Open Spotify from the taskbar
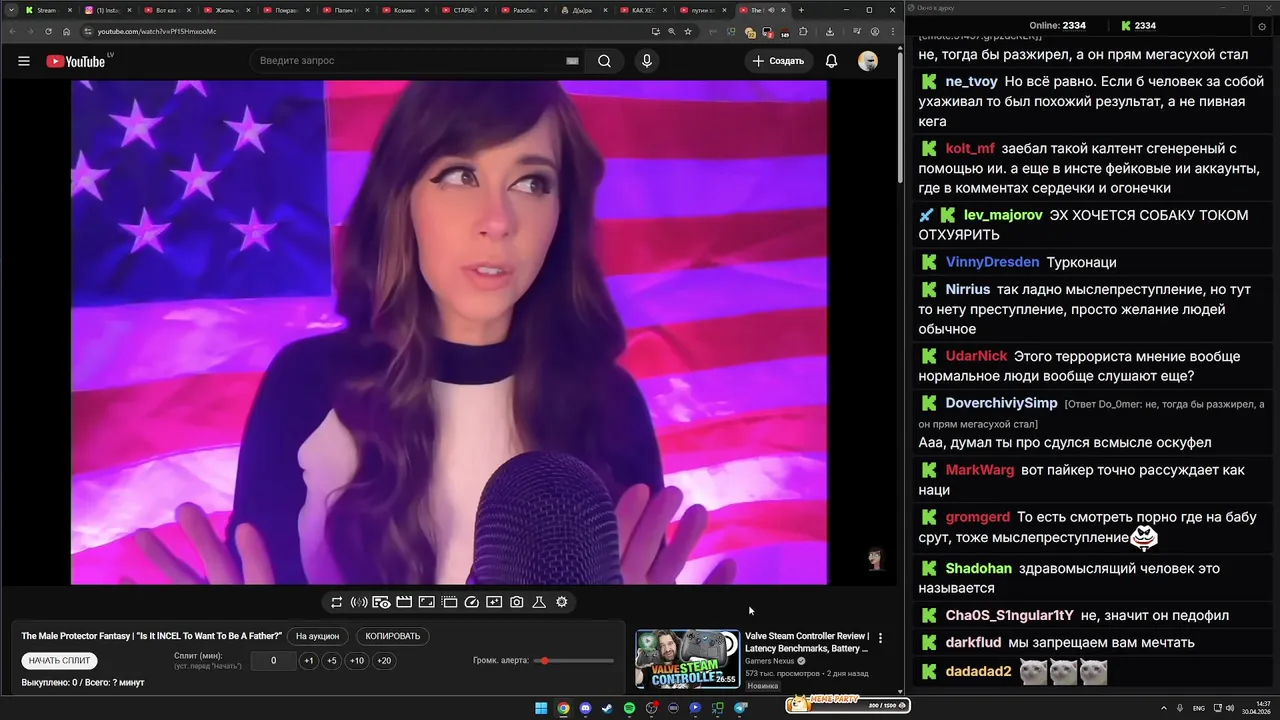The width and height of the screenshot is (1280, 720). (x=629, y=708)
